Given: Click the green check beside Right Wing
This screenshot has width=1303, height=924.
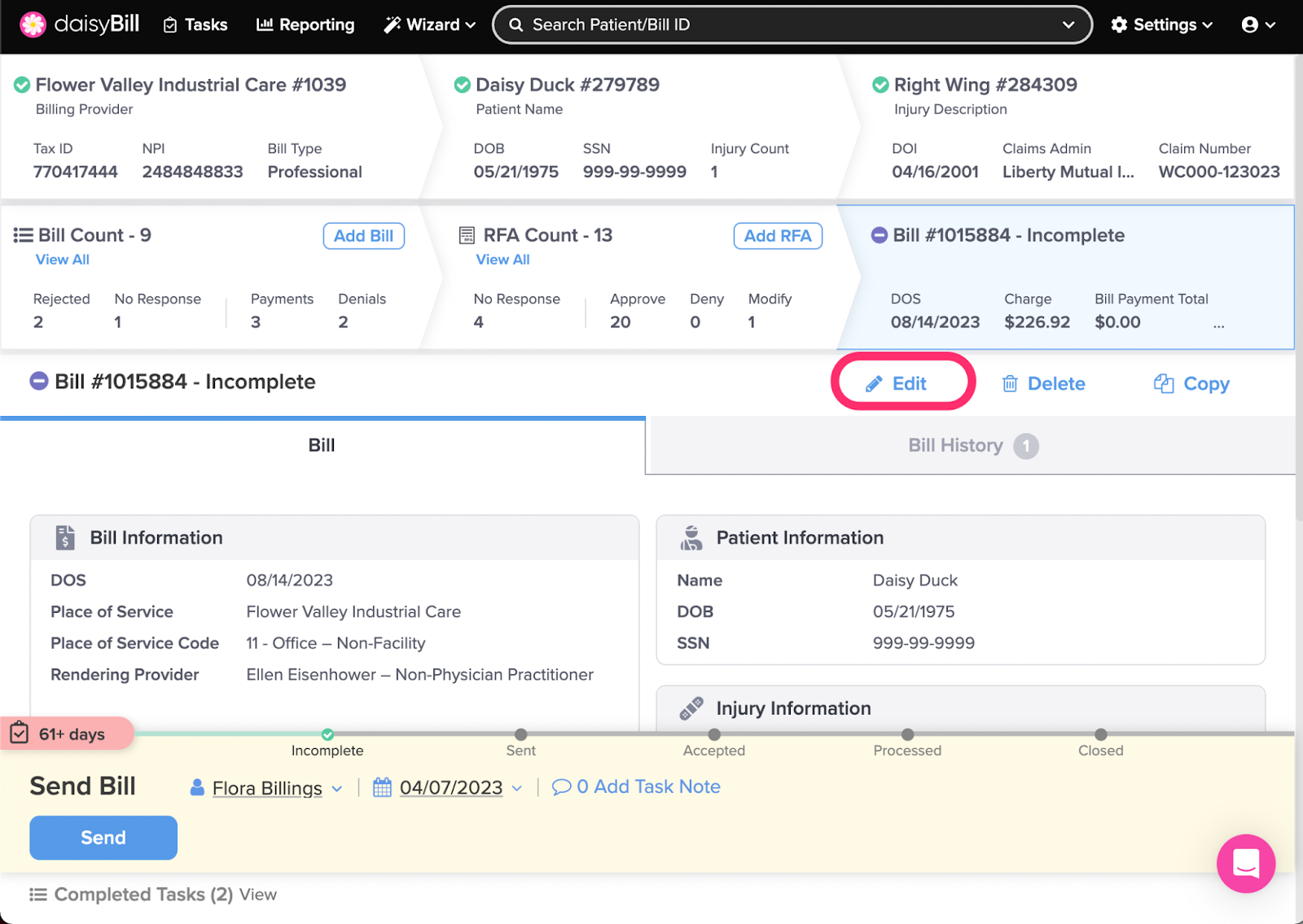Looking at the screenshot, I should tap(880, 85).
